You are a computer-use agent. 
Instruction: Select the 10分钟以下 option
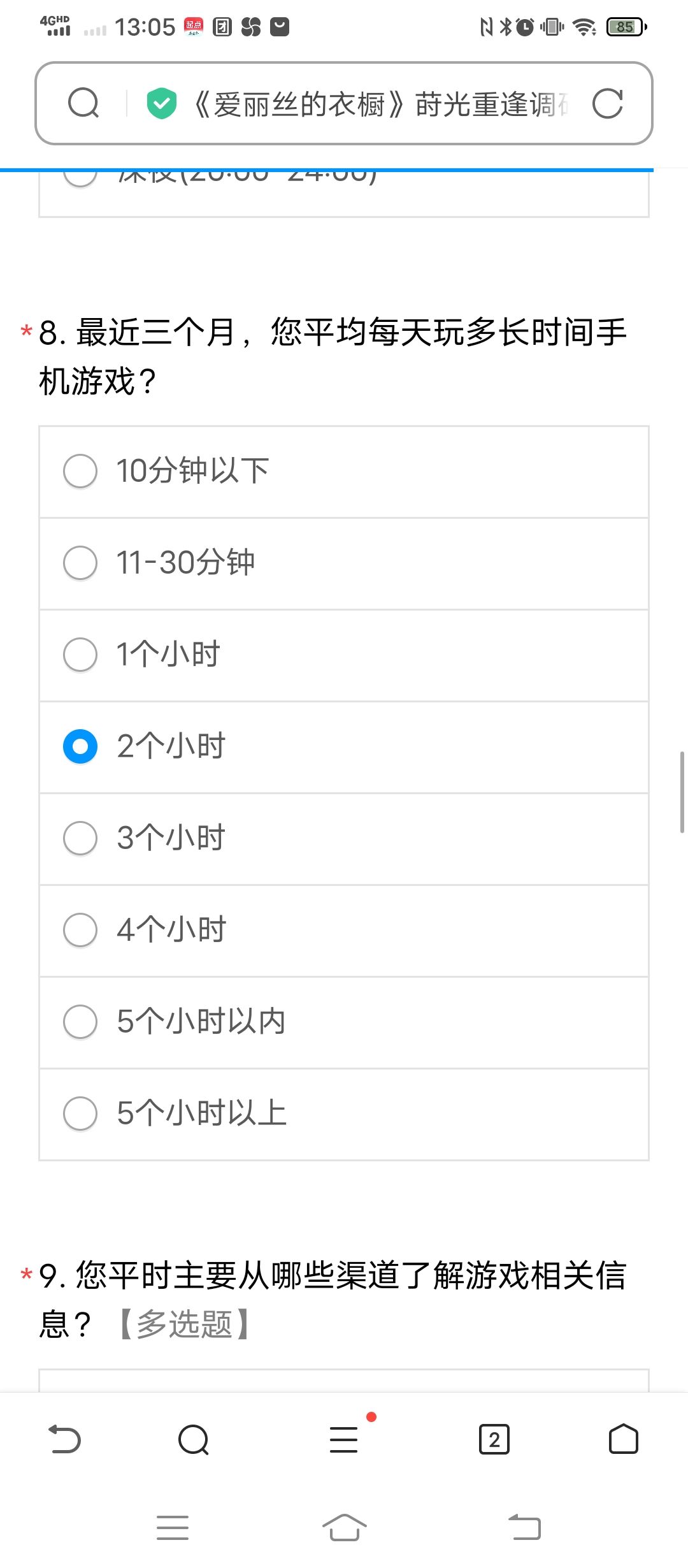[344, 472]
